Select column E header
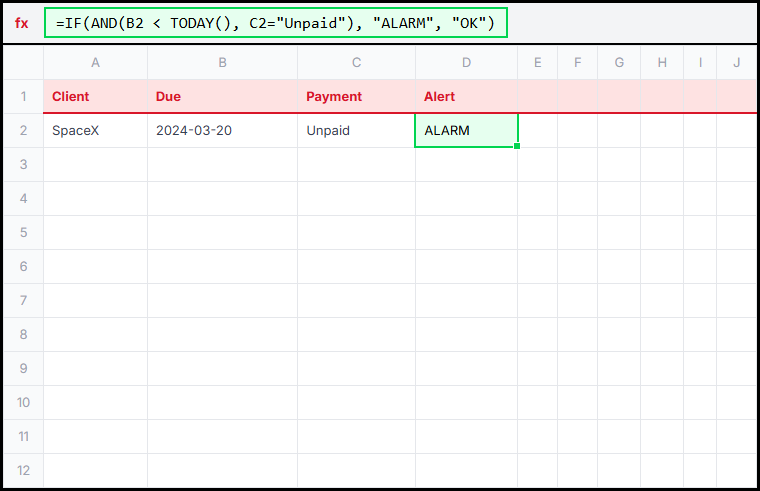The image size is (760, 491). coord(538,63)
